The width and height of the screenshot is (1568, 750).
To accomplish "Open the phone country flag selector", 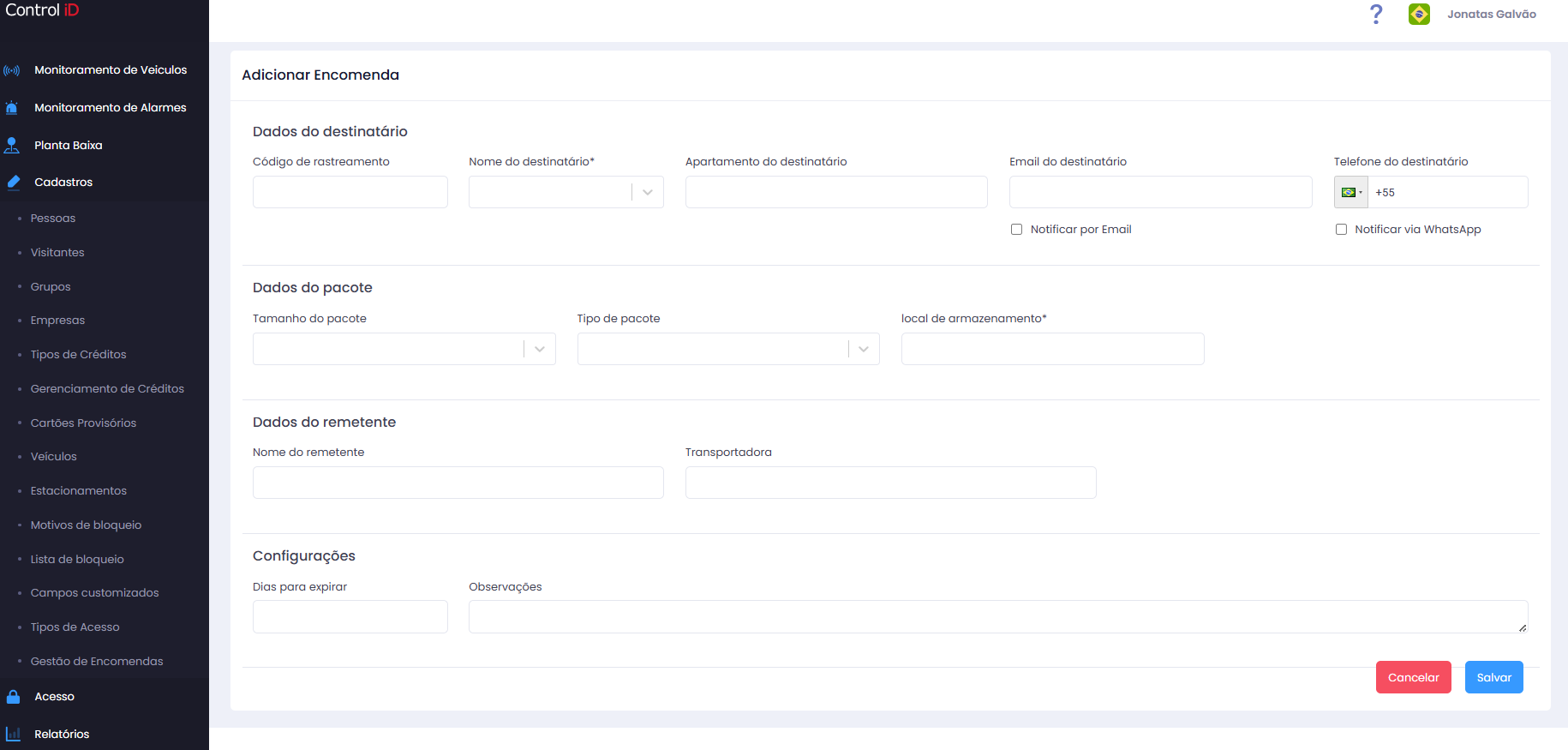I will [1351, 192].
